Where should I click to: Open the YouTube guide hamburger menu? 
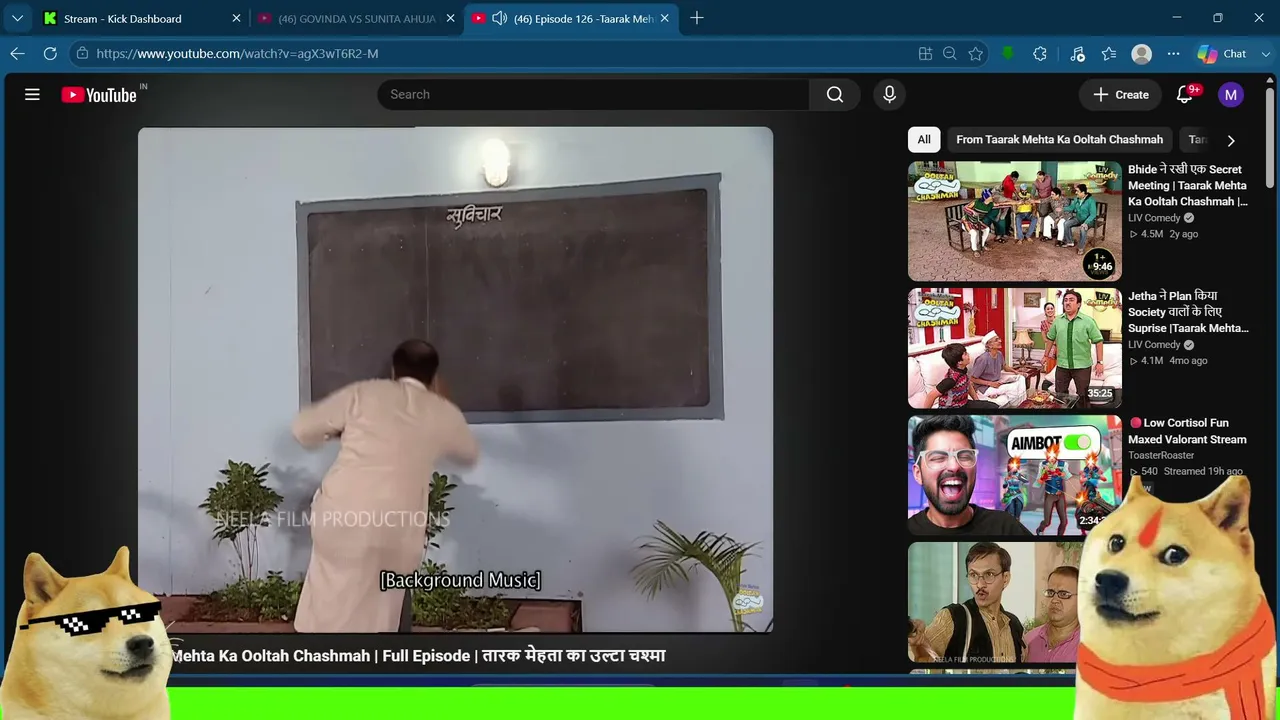coord(32,94)
